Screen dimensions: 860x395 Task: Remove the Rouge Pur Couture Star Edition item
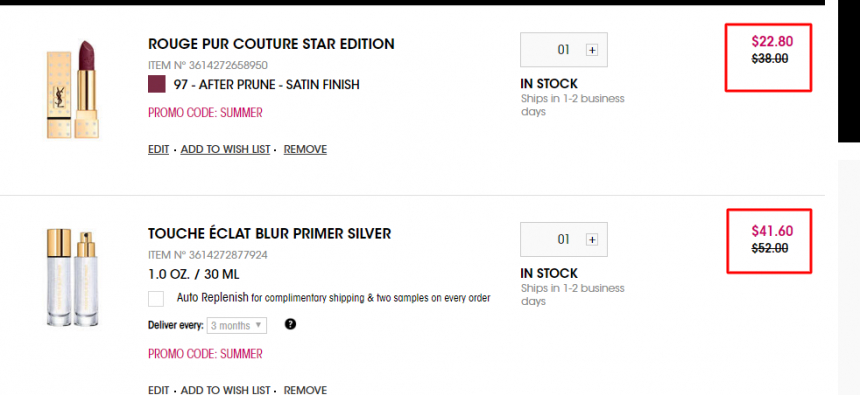305,149
